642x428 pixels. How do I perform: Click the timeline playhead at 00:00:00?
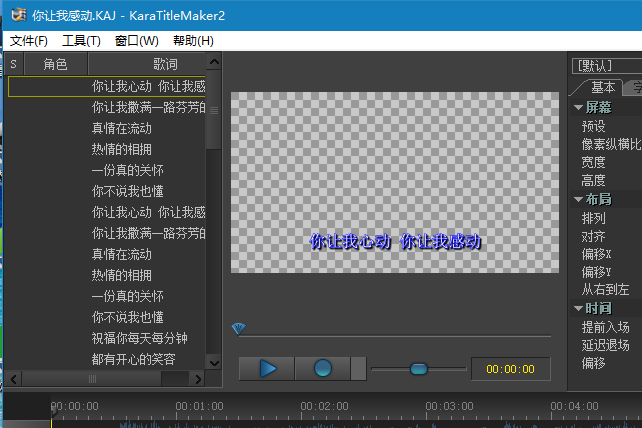coord(52,411)
